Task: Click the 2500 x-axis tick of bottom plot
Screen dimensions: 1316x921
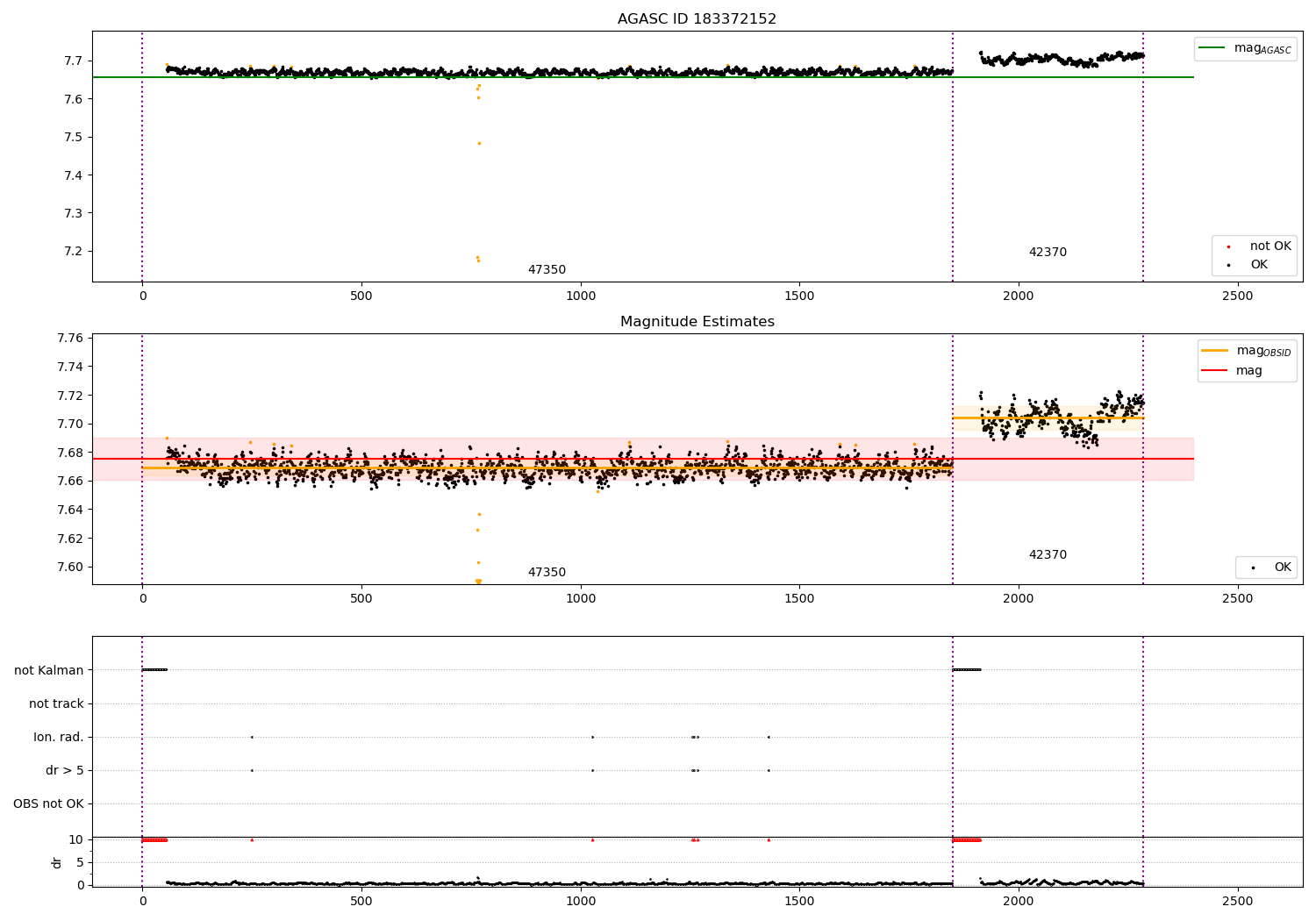Action: (1238, 902)
